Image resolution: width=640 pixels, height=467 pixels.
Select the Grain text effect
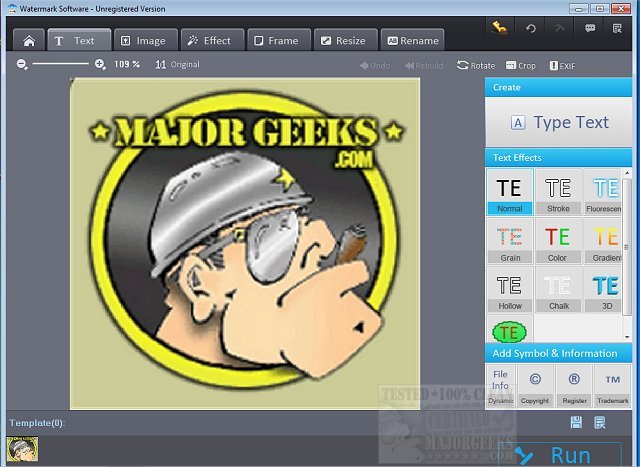(x=510, y=241)
